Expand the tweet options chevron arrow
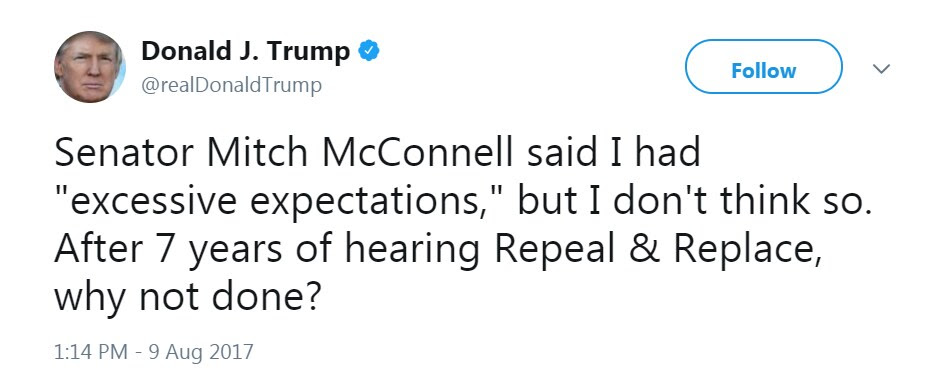The height and width of the screenshot is (379, 925). [x=881, y=69]
